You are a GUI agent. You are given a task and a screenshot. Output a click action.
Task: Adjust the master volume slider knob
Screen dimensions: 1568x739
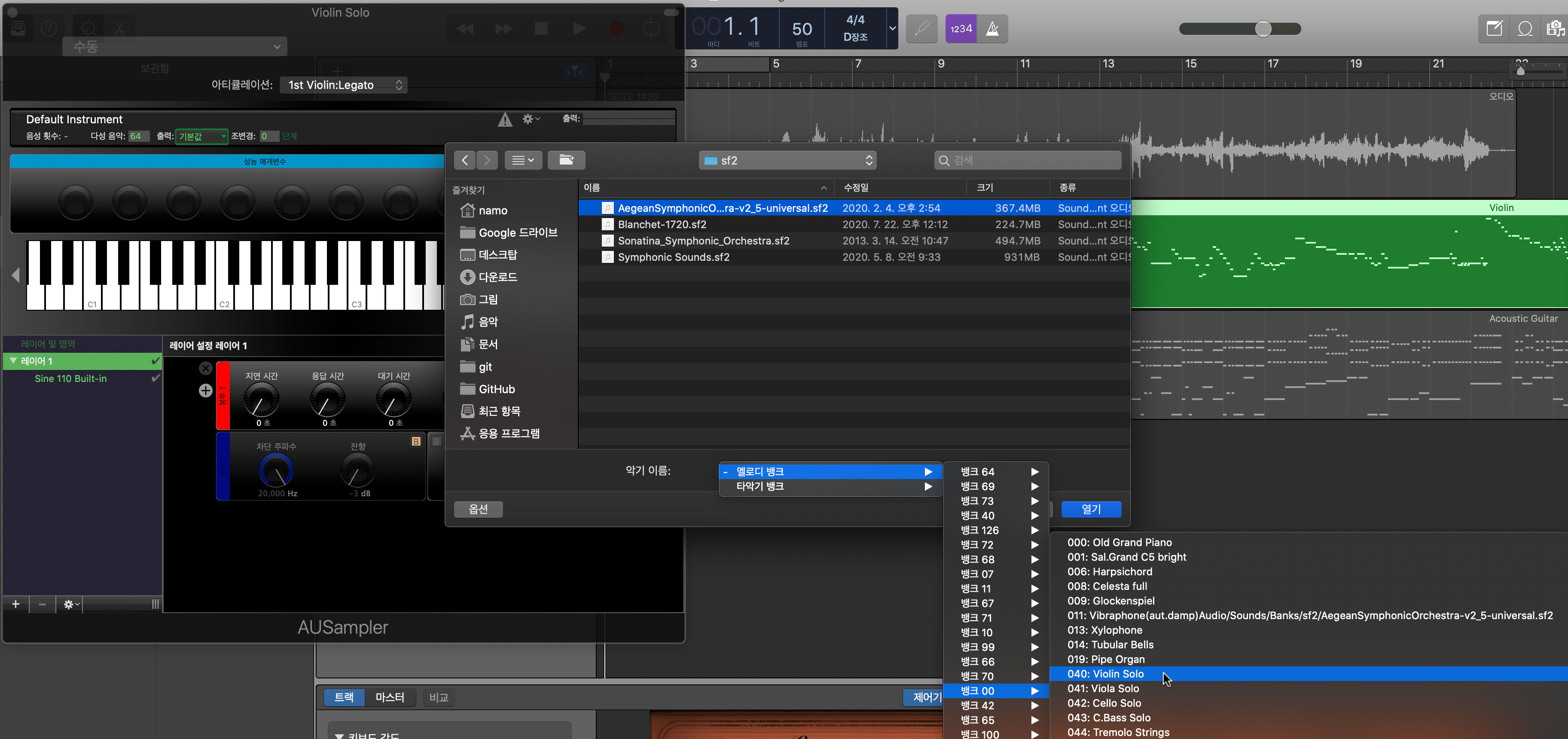pyautogui.click(x=1263, y=29)
